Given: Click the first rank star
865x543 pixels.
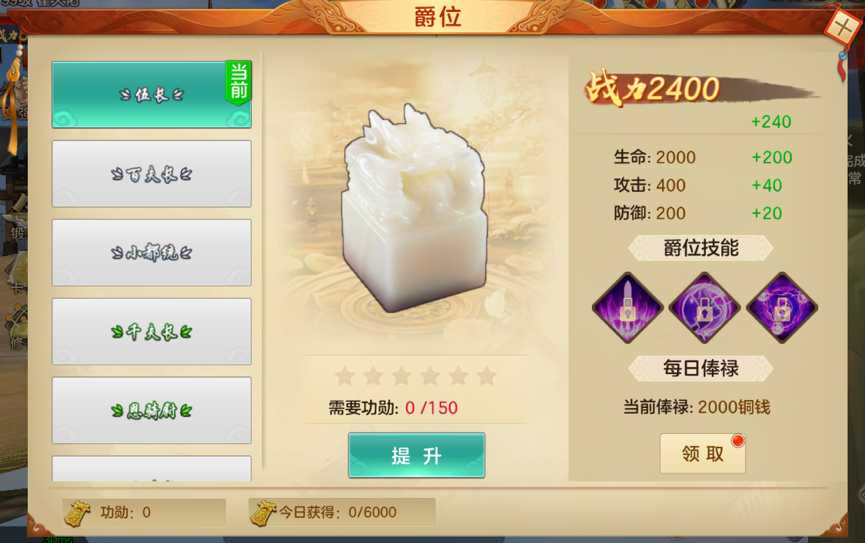Looking at the screenshot, I should pos(345,376).
